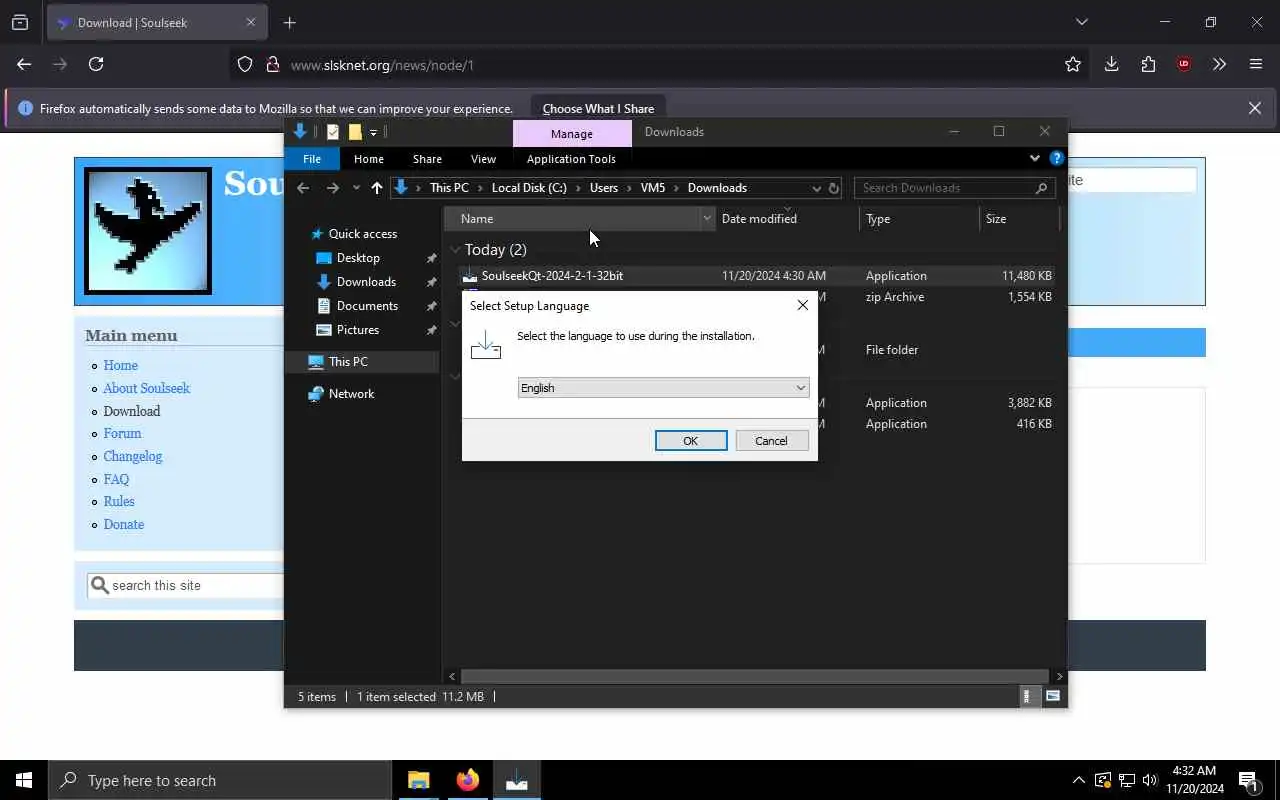This screenshot has width=1280, height=800.
Task: Open File menu in Explorer ribbon
Action: point(312,159)
